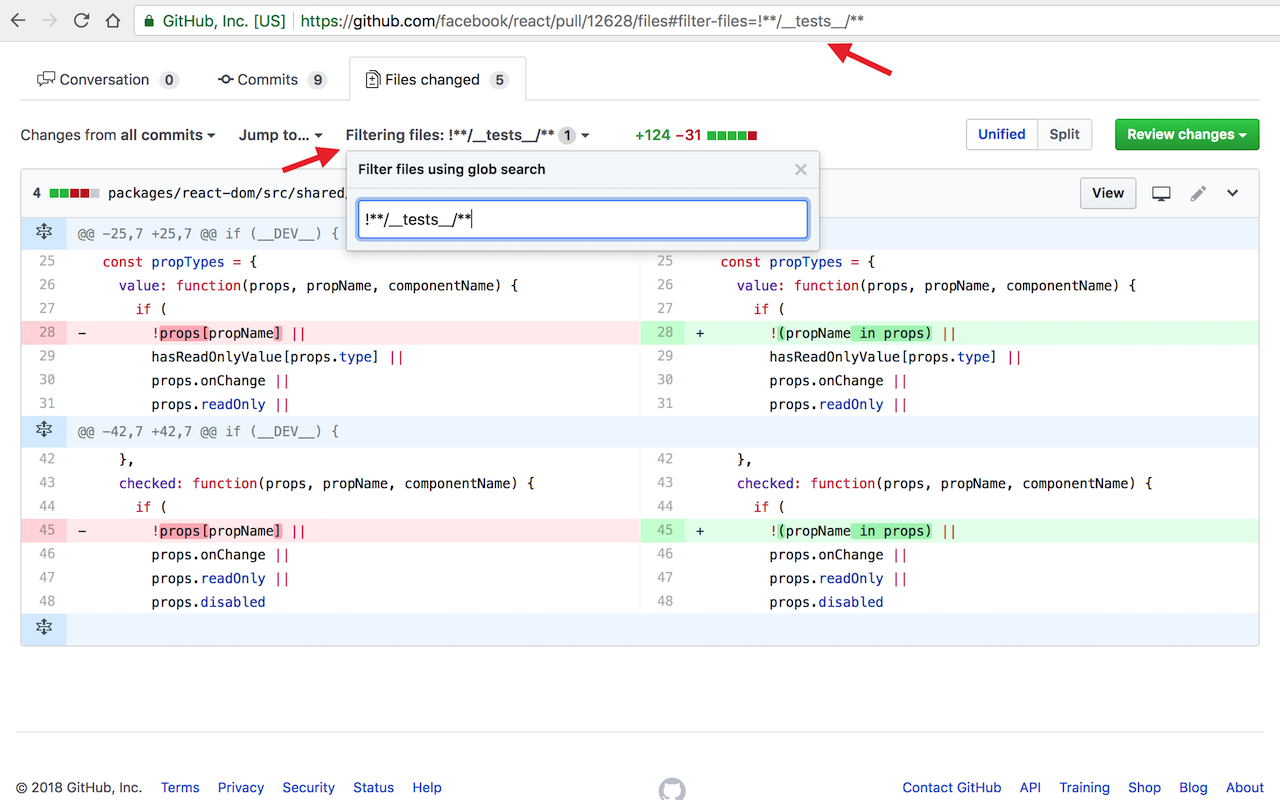Click the Files changed count badge 5
1280x800 pixels.
click(499, 80)
